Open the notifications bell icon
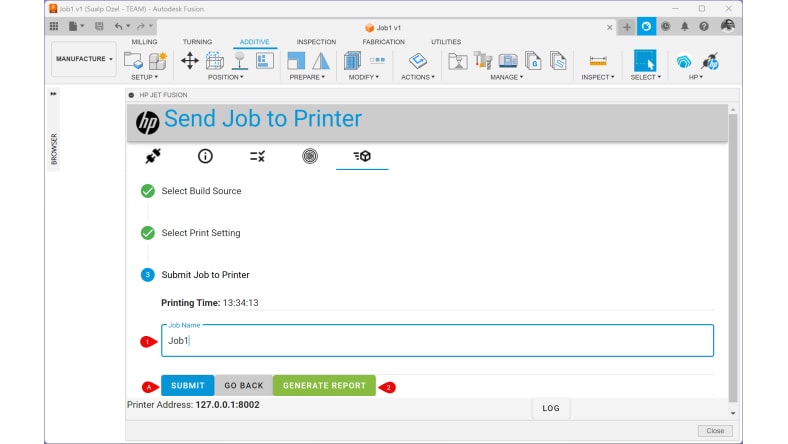Screen dimensions: 788x444 point(685,26)
